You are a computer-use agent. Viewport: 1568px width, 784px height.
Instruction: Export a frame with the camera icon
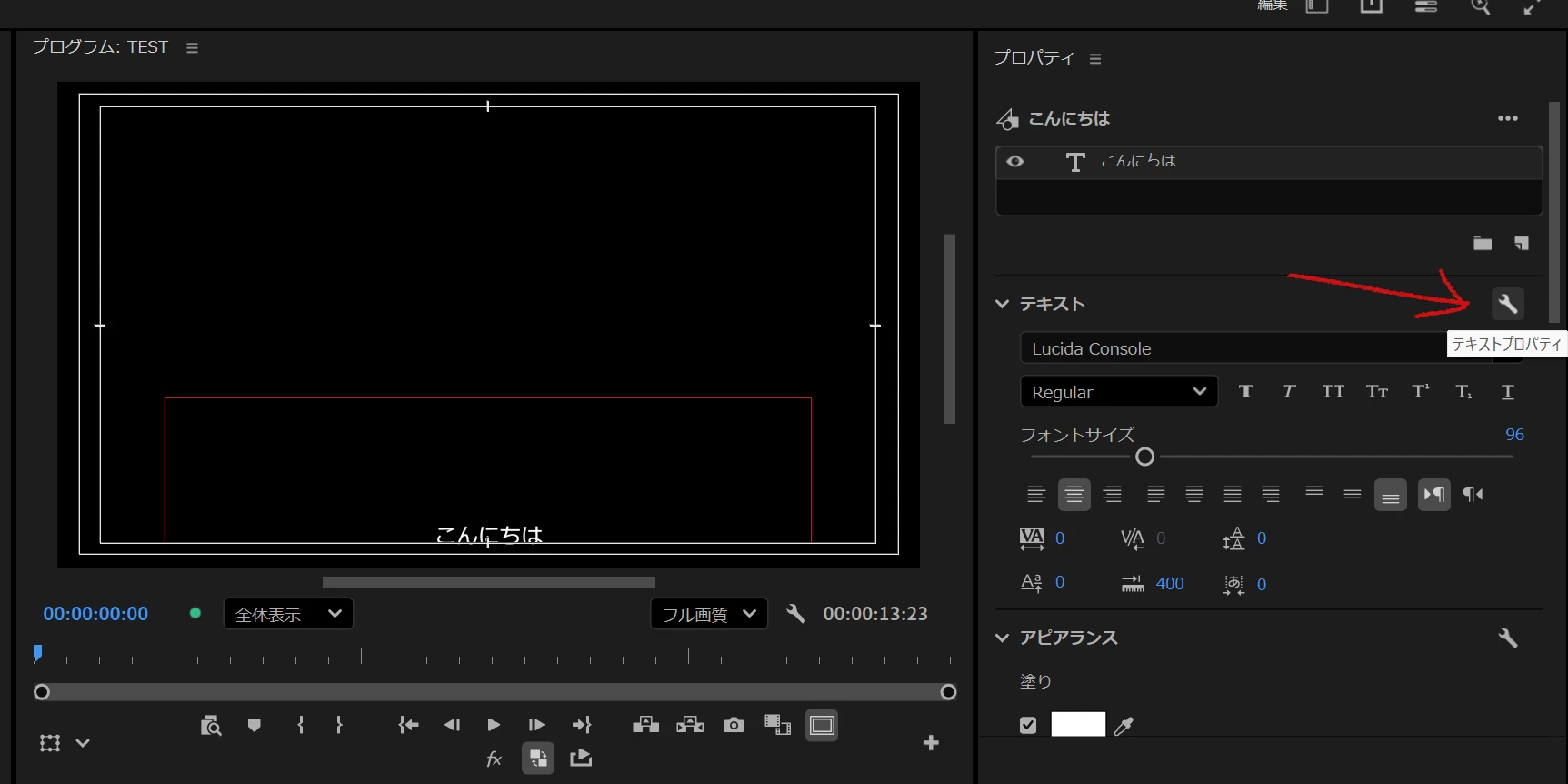(734, 725)
